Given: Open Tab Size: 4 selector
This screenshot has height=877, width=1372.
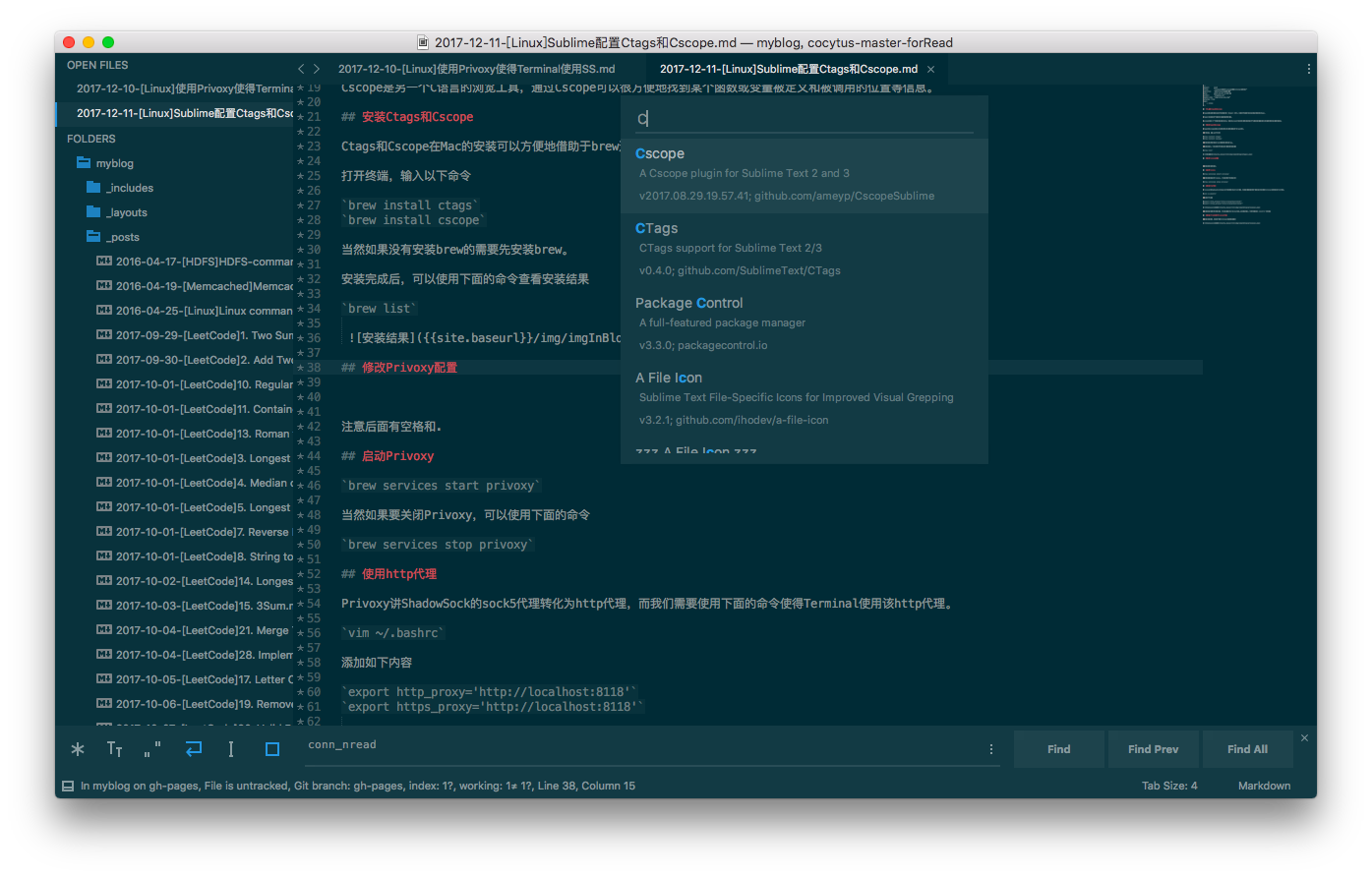Looking at the screenshot, I should (x=1169, y=786).
